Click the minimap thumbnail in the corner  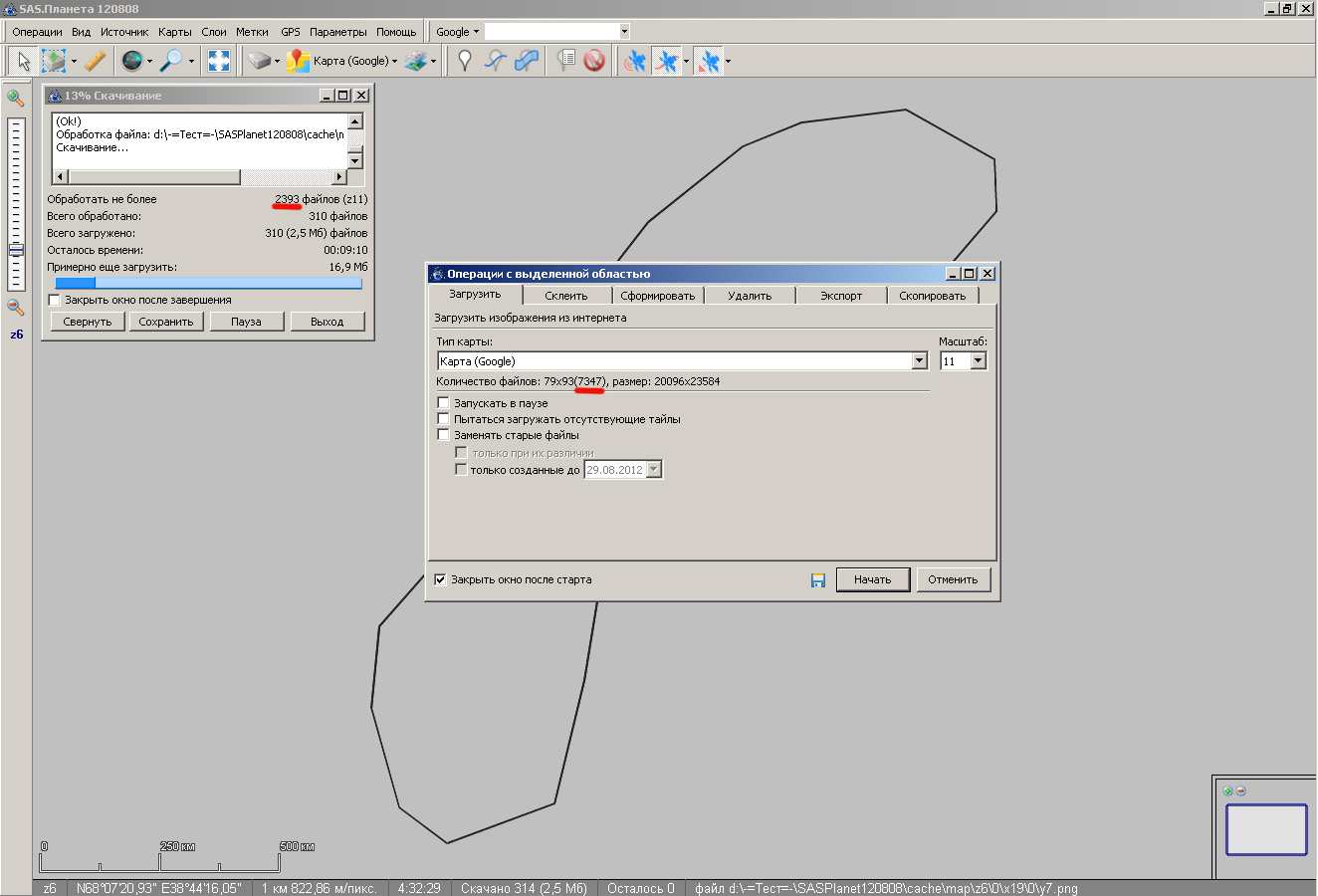point(1265,829)
